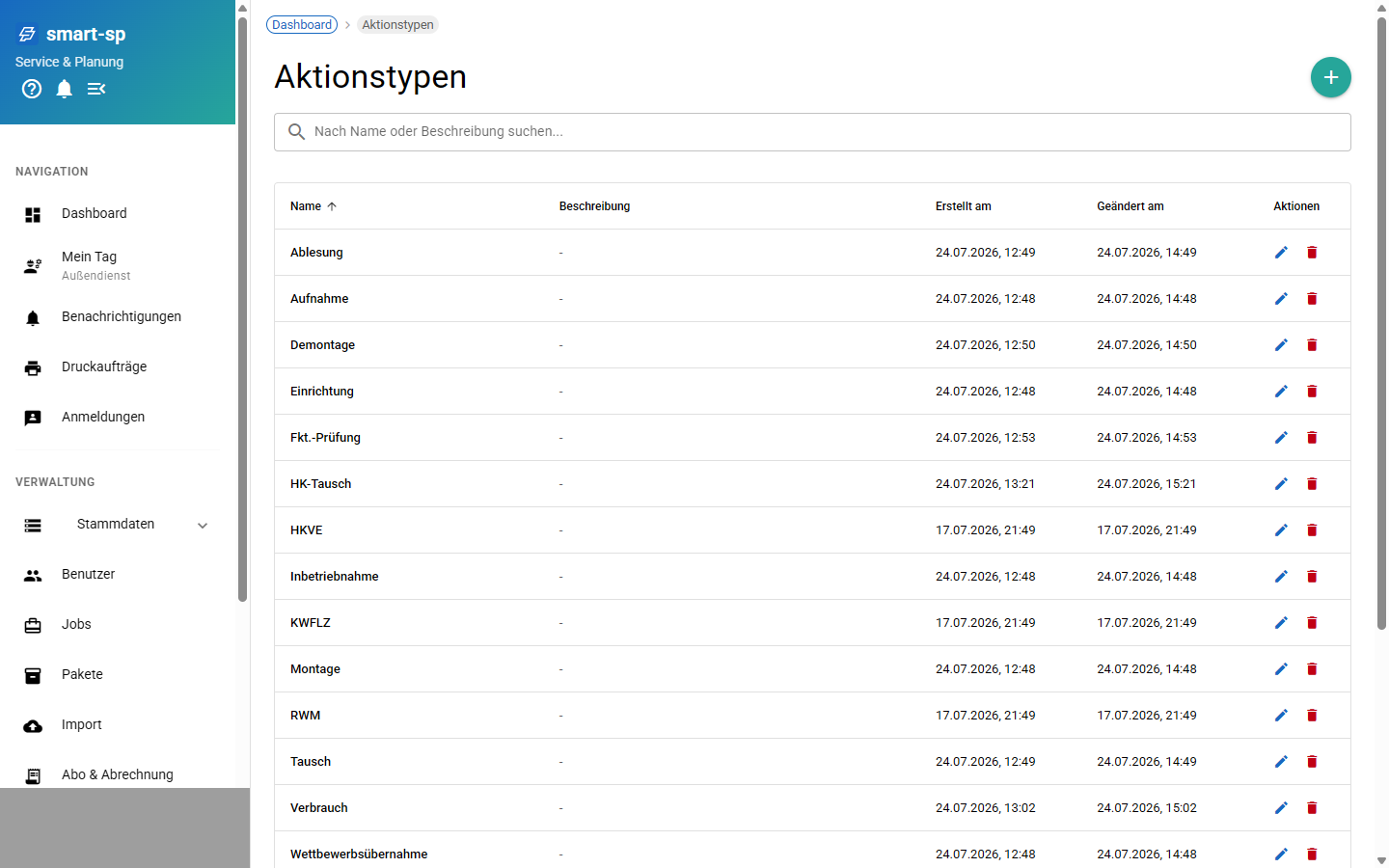The width and height of the screenshot is (1389, 868).
Task: Sort by Geändert am column
Action: click(1130, 206)
